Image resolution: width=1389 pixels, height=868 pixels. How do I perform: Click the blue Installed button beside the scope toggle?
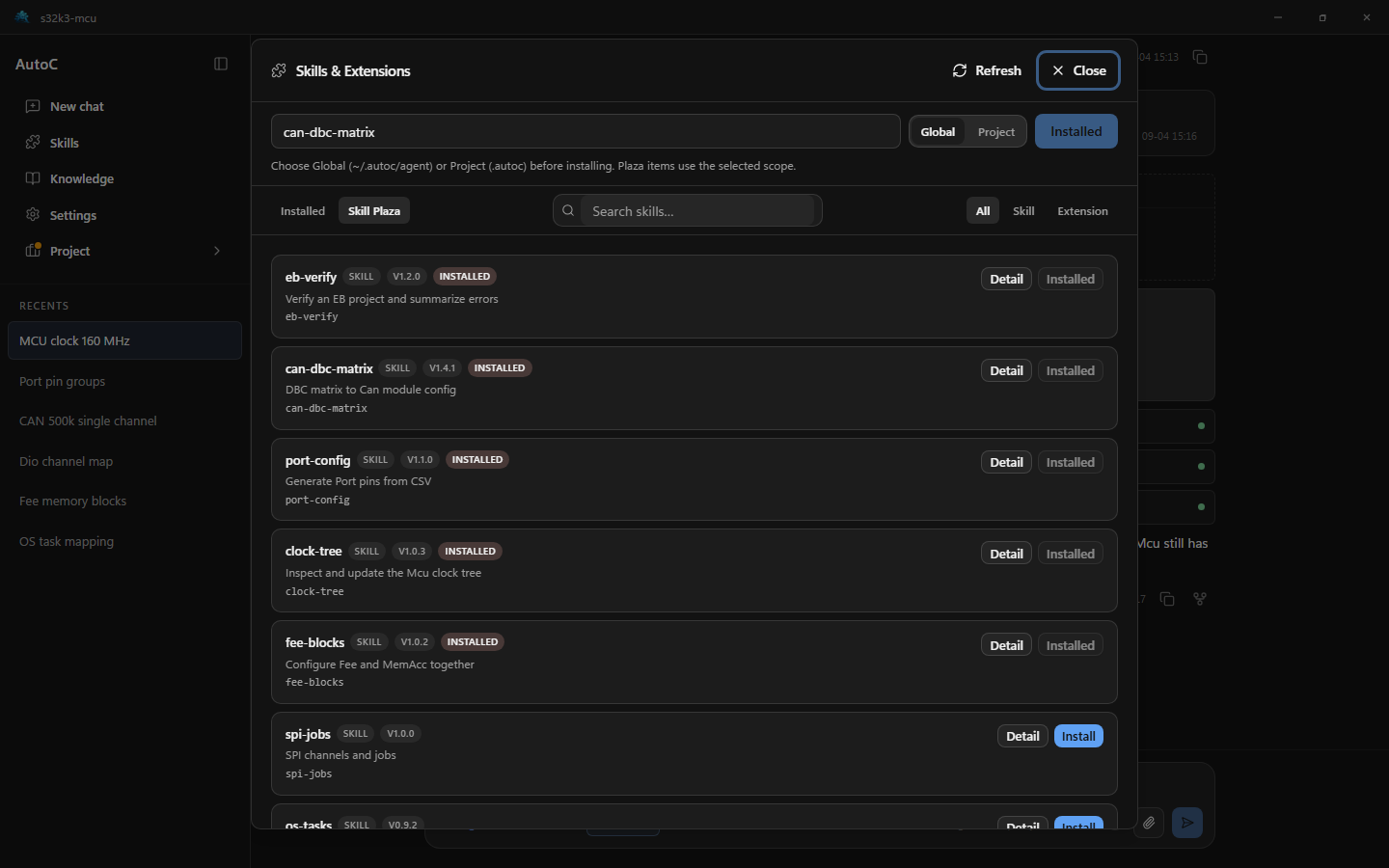[1076, 132]
